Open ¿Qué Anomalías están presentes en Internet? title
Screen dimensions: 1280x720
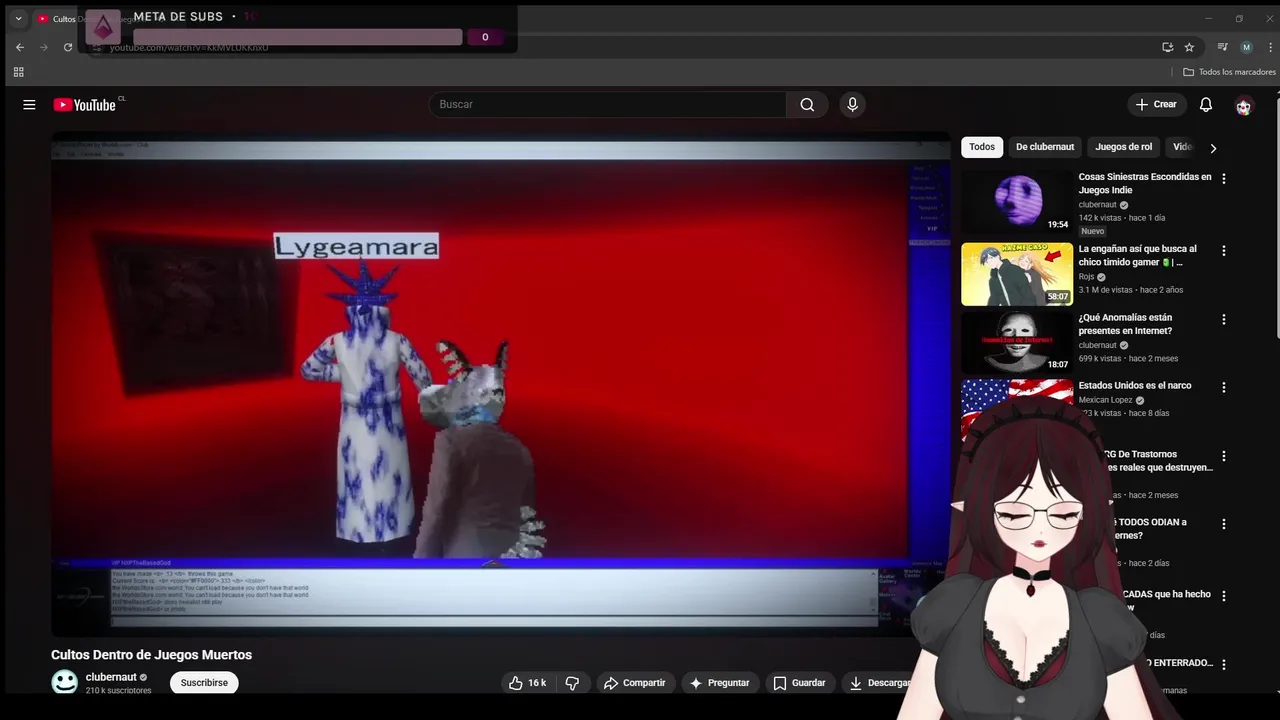click(x=1125, y=324)
